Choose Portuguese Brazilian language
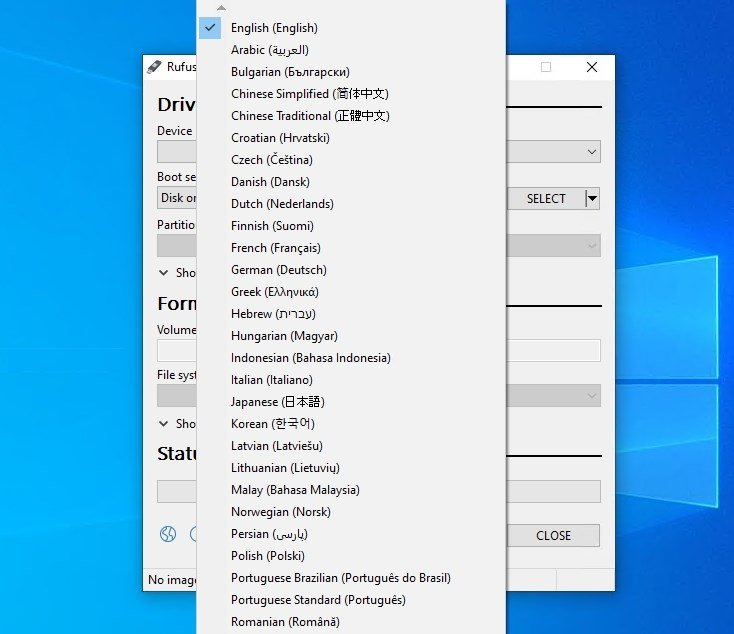Viewport: 734px width, 634px height. pyautogui.click(x=351, y=578)
